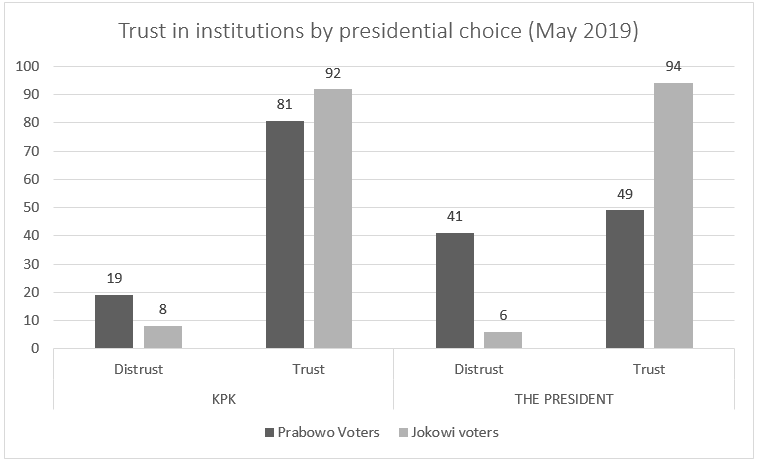Click the Trust label under THE PRESIDENT
Image resolution: width=758 pixels, height=464 pixels.
coord(649,369)
